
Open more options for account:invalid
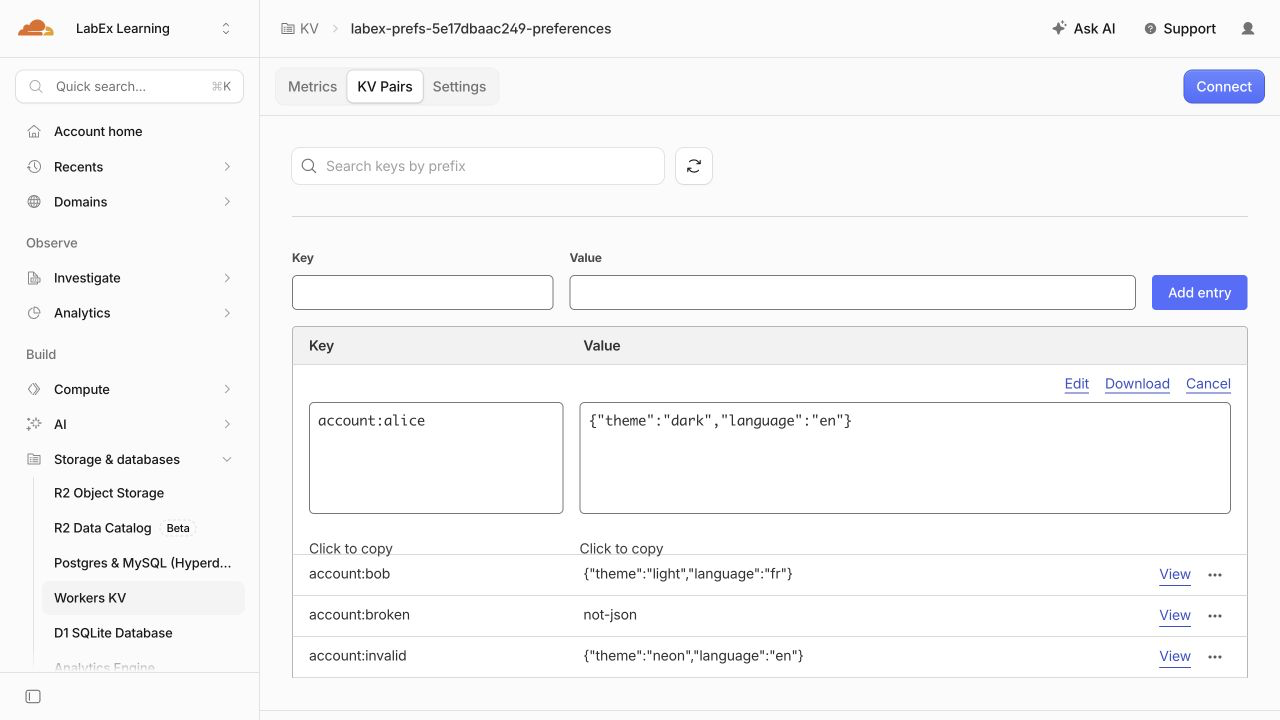tap(1215, 657)
